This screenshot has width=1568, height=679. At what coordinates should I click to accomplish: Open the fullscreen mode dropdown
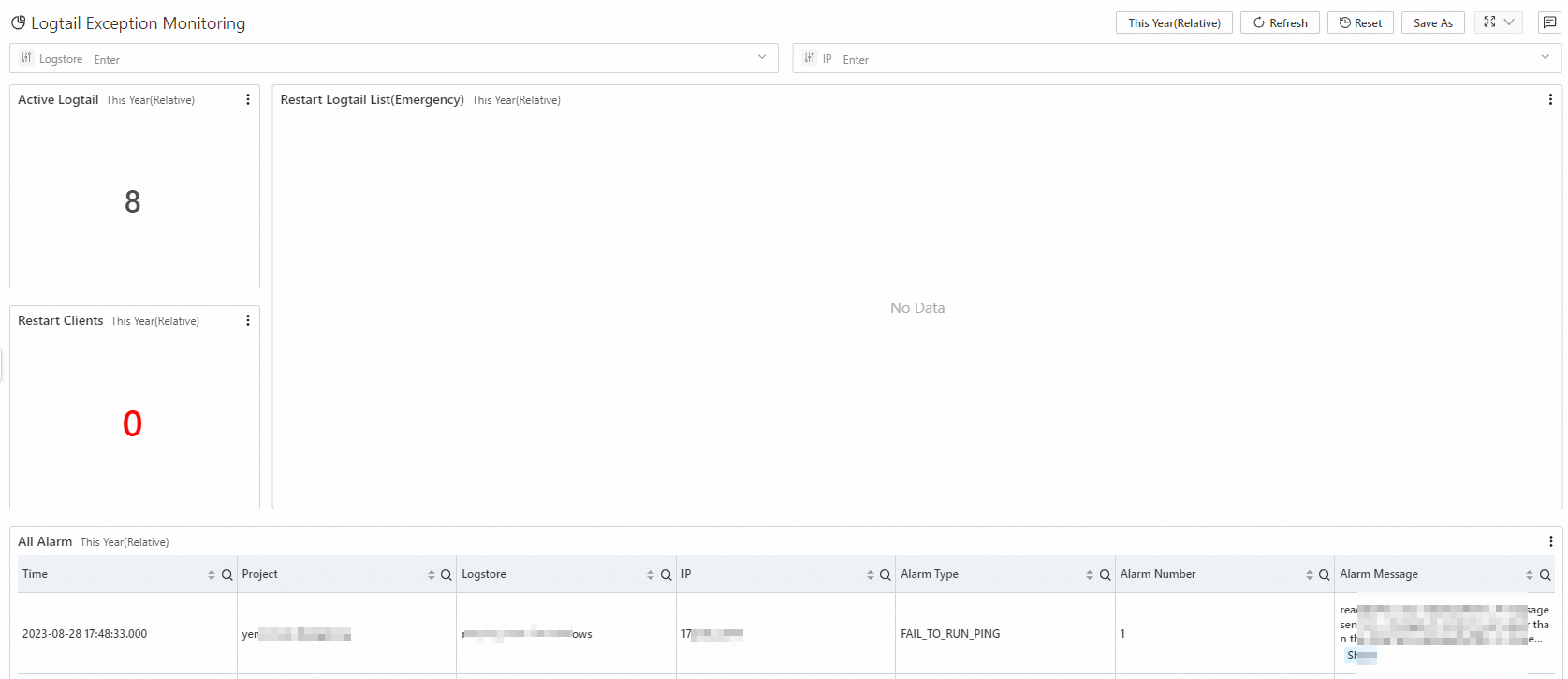click(1509, 22)
